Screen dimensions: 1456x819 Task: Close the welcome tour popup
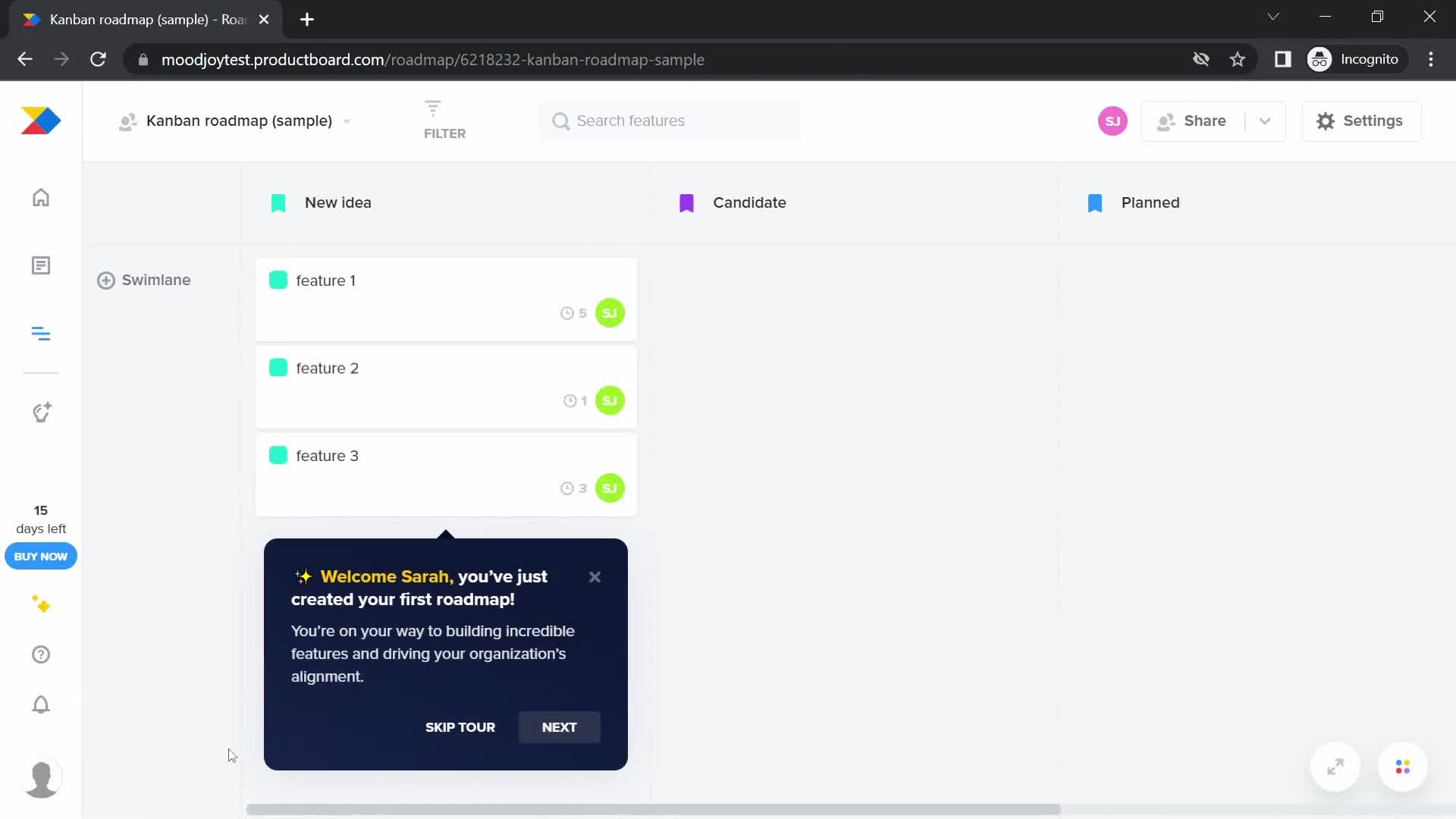point(595,577)
